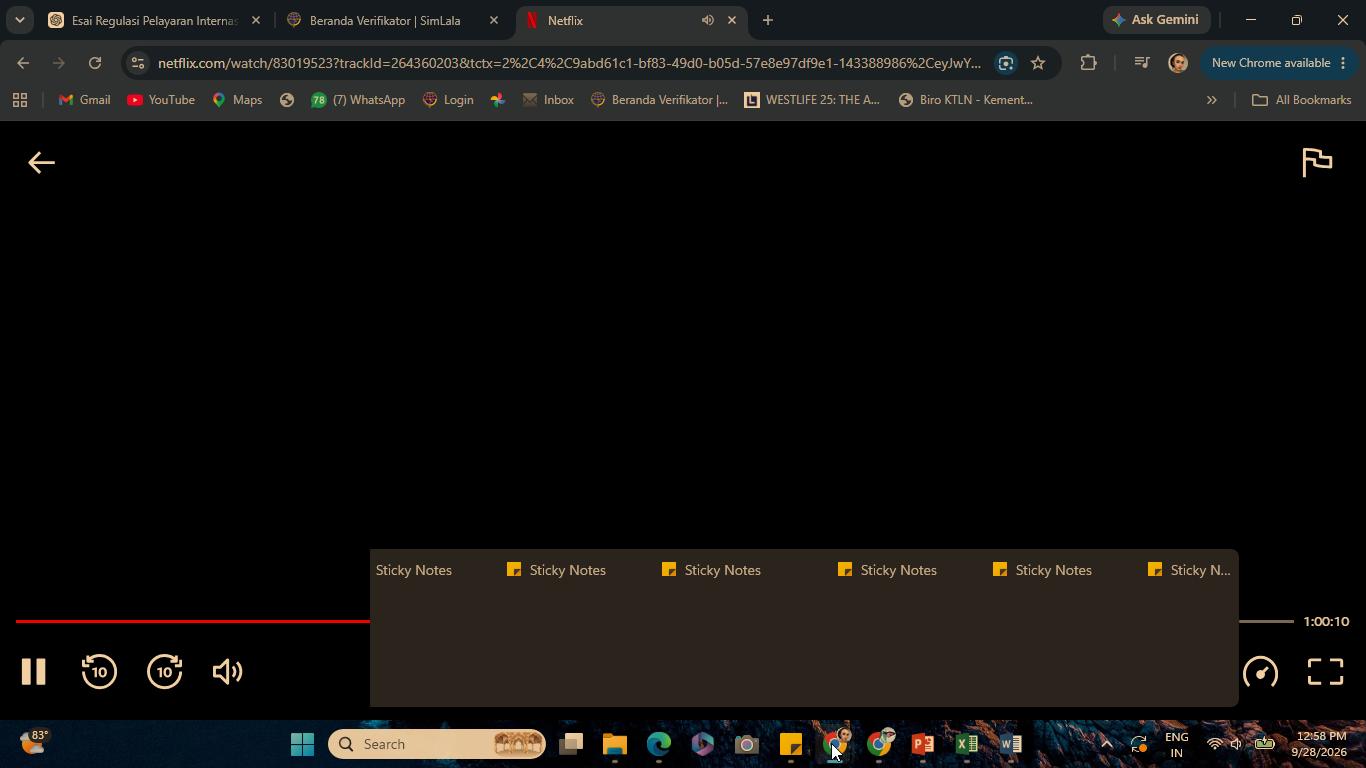Viewport: 1366px width, 768px height.
Task: Report a playback problem with the flag icon
Action: [x=1317, y=162]
